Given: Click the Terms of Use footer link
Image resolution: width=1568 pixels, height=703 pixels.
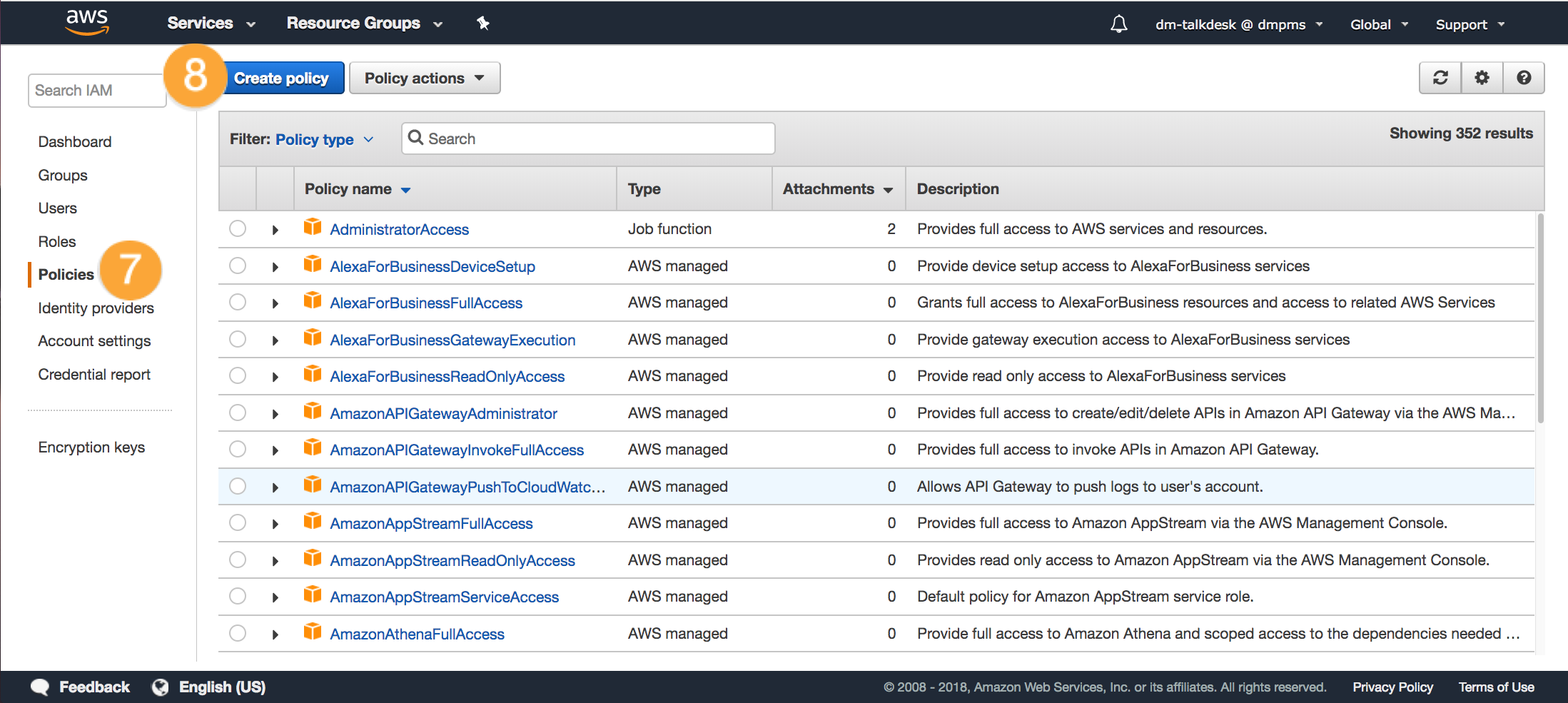Looking at the screenshot, I should (1496, 687).
